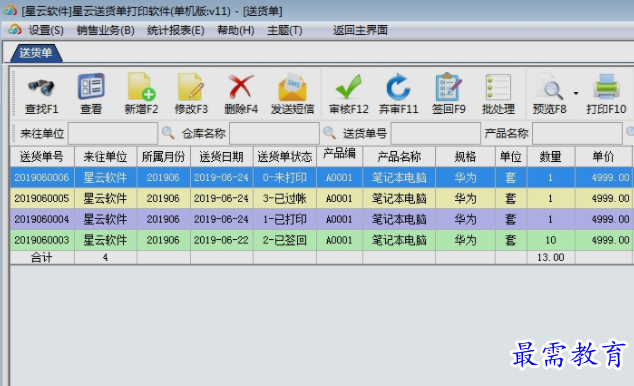Click status cell 0-未打印
This screenshot has width=634, height=386.
click(285, 177)
